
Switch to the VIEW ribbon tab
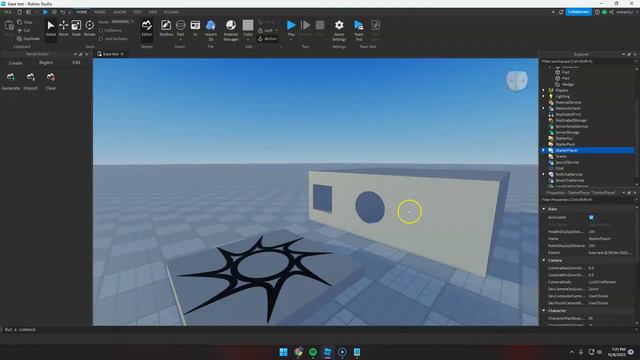click(x=153, y=12)
